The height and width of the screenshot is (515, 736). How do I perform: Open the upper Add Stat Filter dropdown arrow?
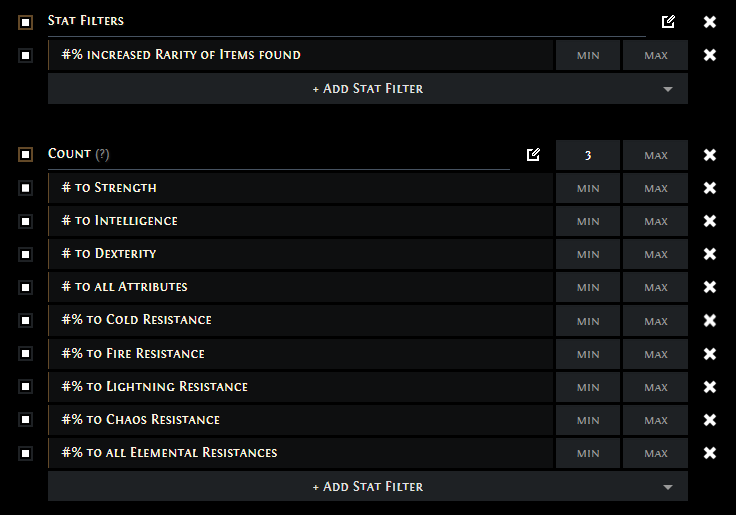point(667,89)
